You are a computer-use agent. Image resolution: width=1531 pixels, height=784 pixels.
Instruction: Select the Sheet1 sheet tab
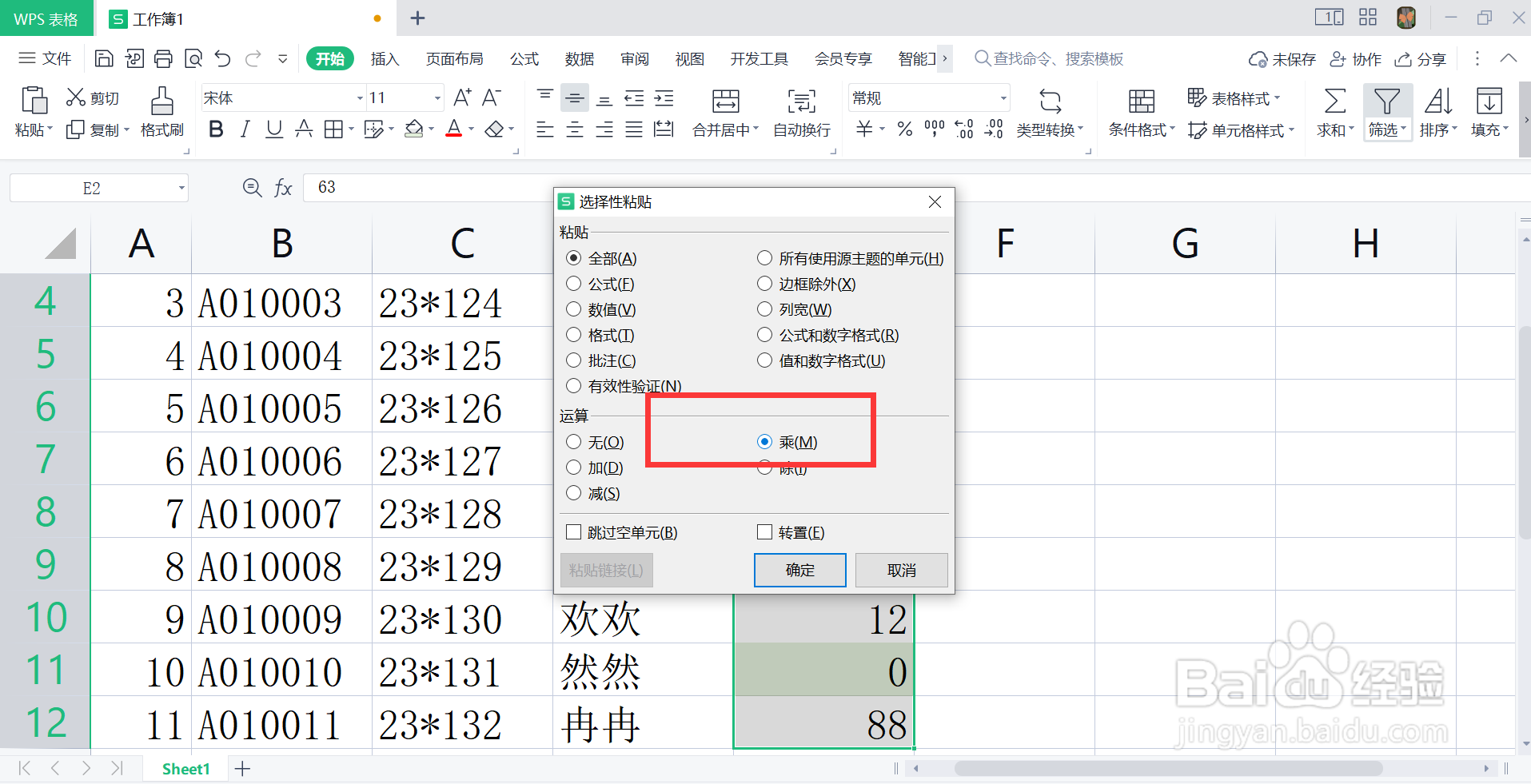tap(185, 769)
